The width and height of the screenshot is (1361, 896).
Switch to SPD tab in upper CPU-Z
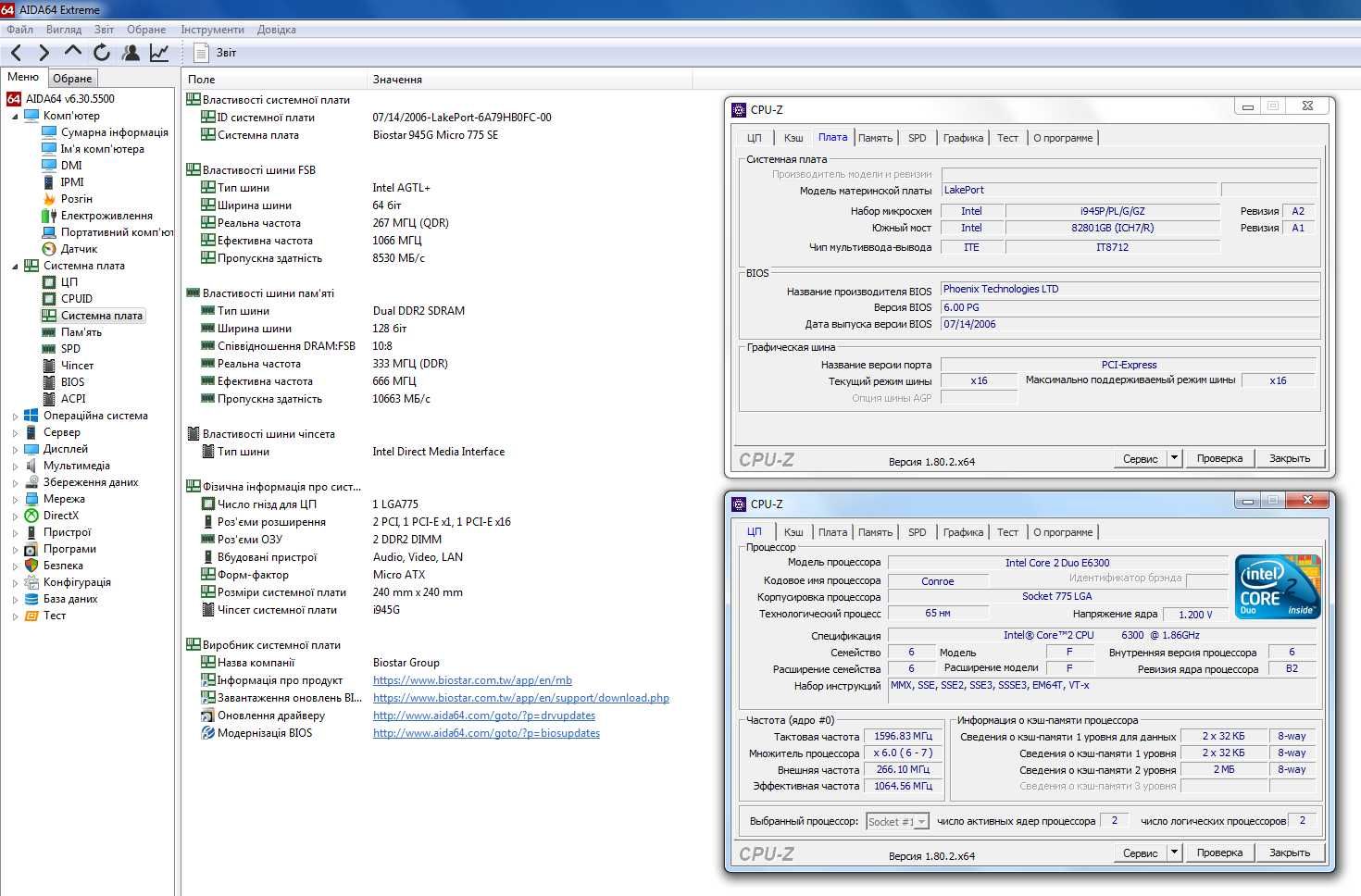[917, 138]
